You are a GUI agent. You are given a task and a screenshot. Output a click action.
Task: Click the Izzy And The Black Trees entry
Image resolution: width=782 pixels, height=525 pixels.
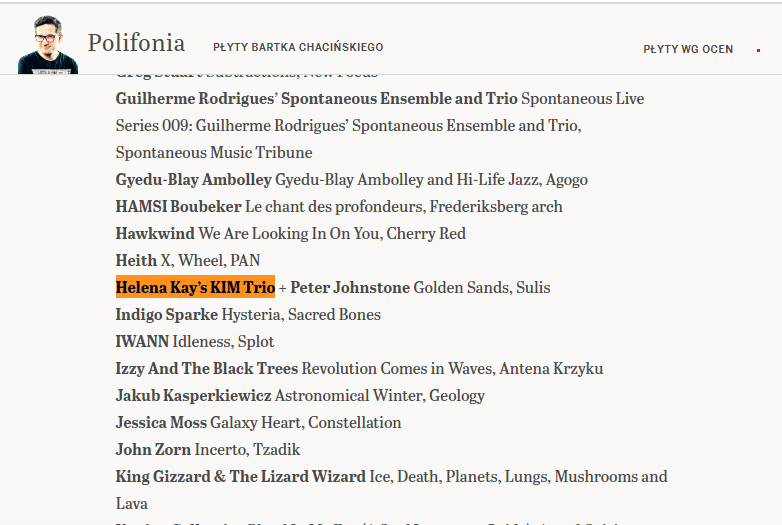[x=360, y=368]
